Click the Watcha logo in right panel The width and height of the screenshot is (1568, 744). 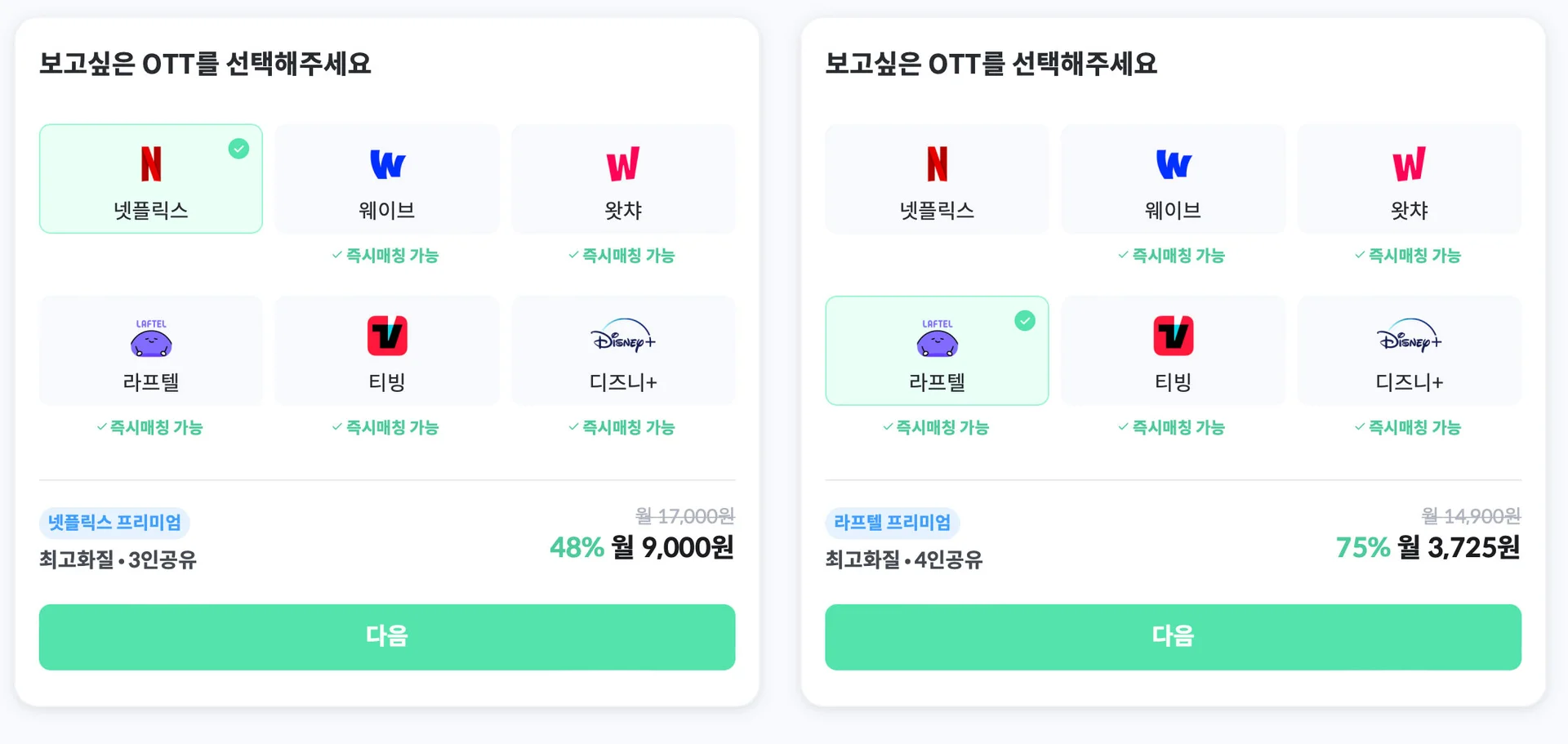click(1409, 164)
